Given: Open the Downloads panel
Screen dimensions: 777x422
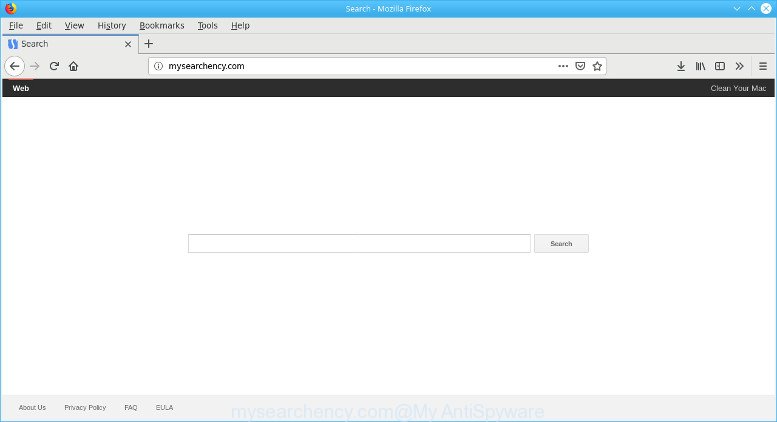Looking at the screenshot, I should pos(681,66).
